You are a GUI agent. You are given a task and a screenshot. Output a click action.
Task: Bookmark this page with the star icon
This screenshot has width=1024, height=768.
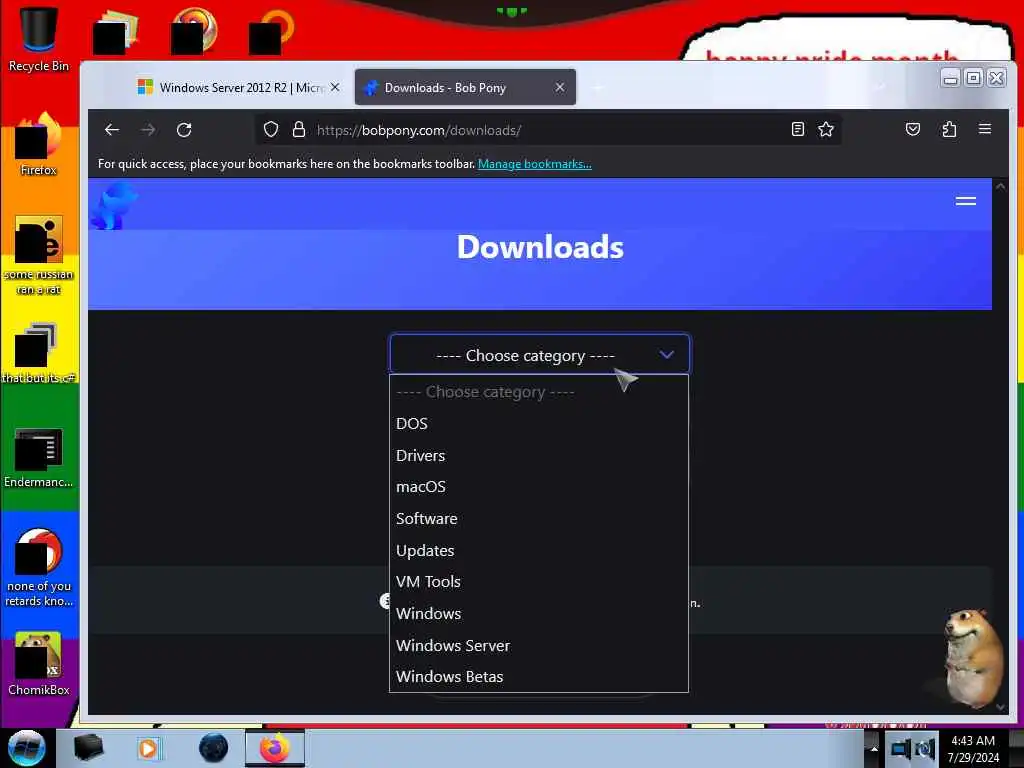click(x=825, y=129)
